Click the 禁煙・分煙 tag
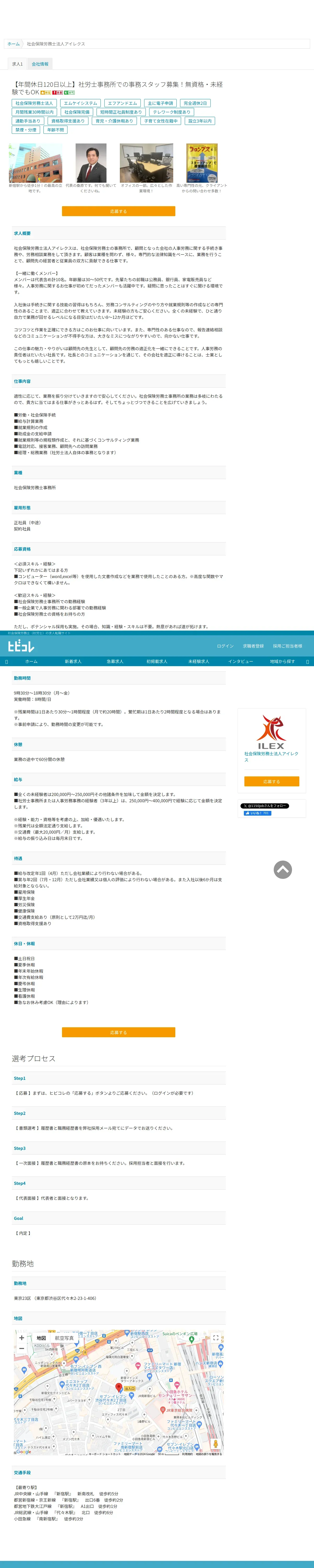 pos(26,130)
